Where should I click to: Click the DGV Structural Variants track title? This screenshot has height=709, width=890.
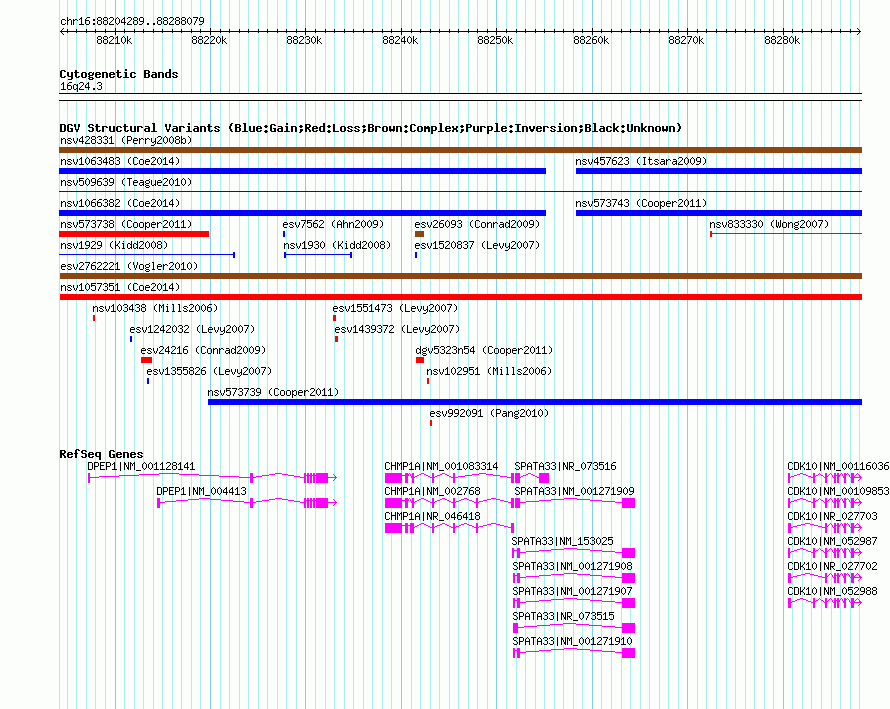(x=370, y=128)
